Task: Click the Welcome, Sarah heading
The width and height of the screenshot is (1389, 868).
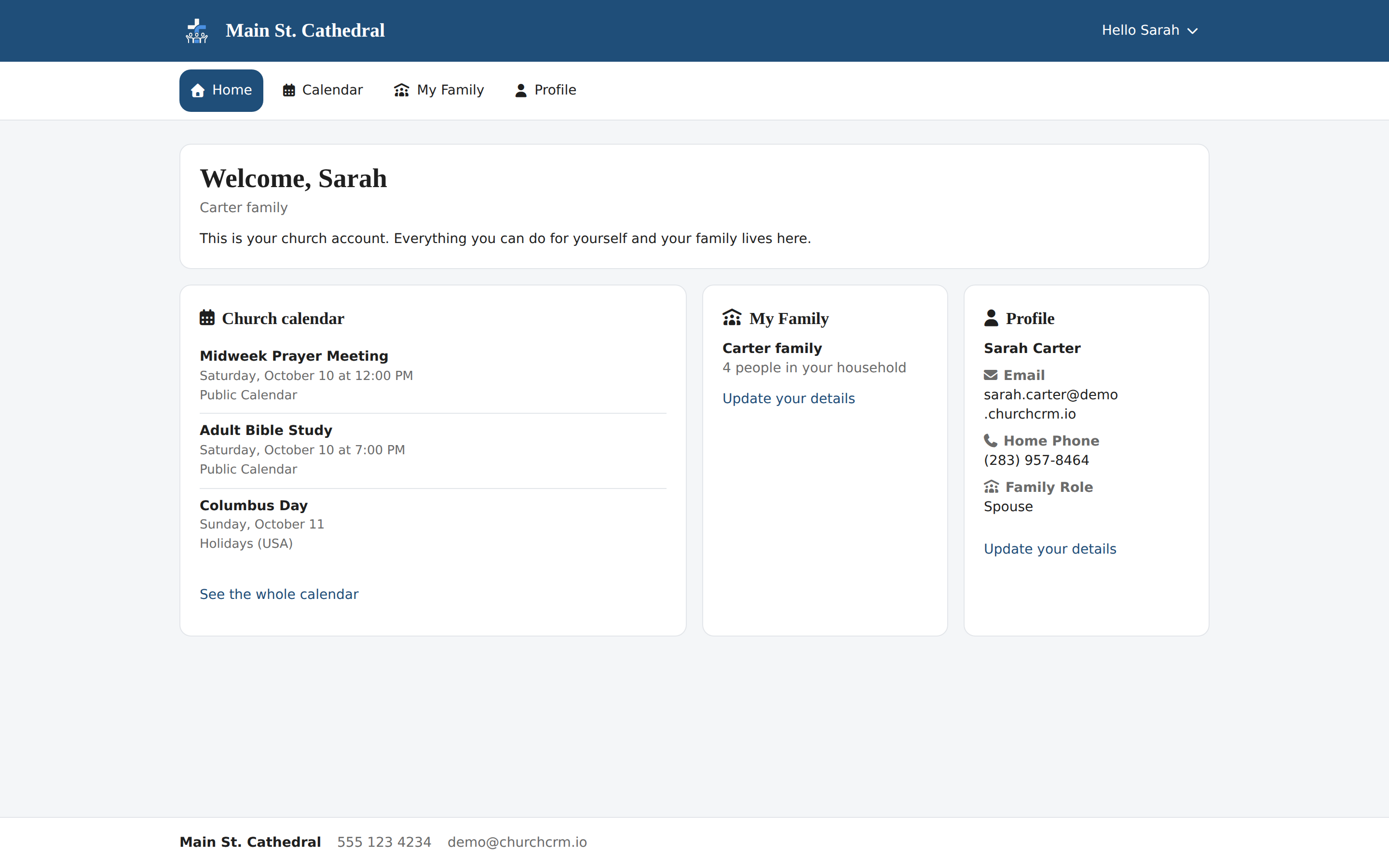Action: pyautogui.click(x=293, y=178)
